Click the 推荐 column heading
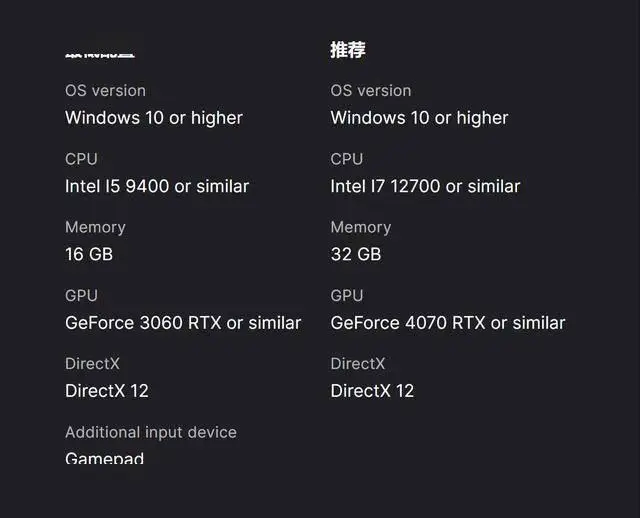This screenshot has height=518, width=640. tap(348, 49)
